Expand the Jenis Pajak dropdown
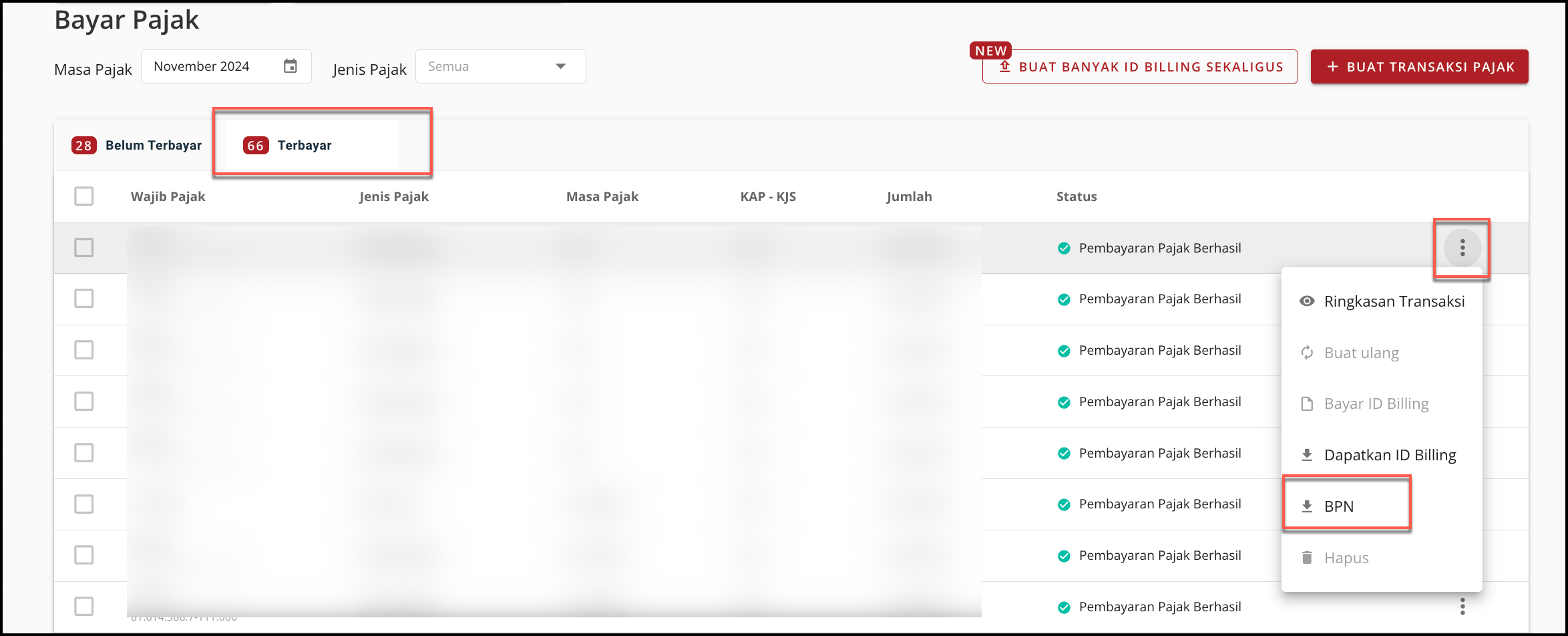Image resolution: width=1568 pixels, height=636 pixels. [x=500, y=67]
